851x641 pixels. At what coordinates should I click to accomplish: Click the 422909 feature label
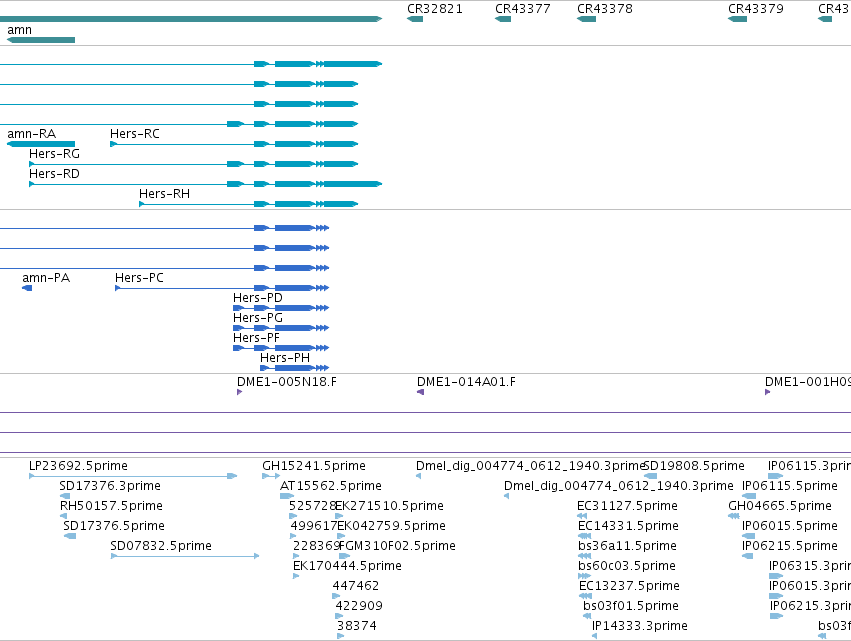(359, 606)
